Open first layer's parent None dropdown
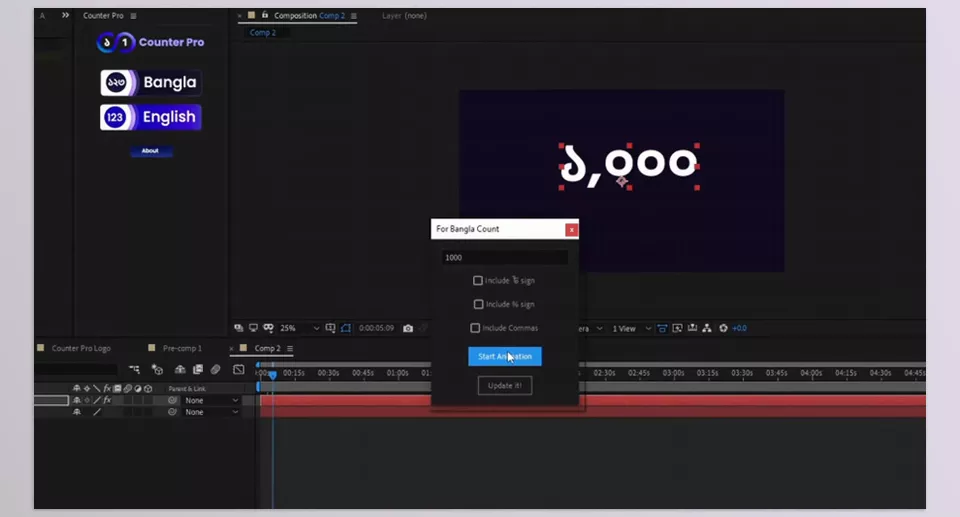Viewport: 960px width, 517px height. coord(212,401)
